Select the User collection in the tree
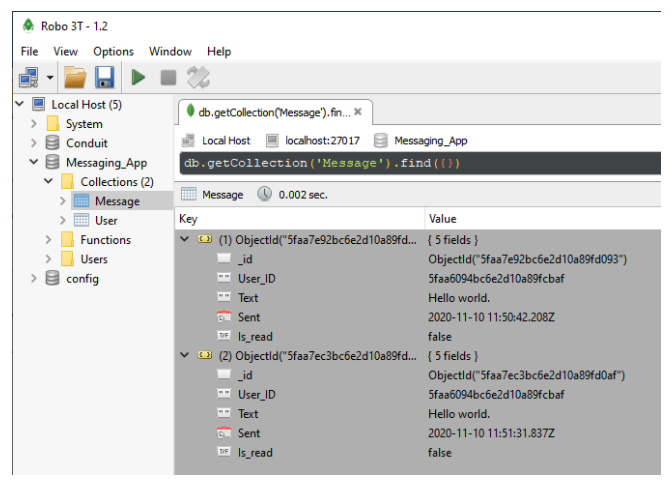This screenshot has height=487, width=672. [105, 220]
